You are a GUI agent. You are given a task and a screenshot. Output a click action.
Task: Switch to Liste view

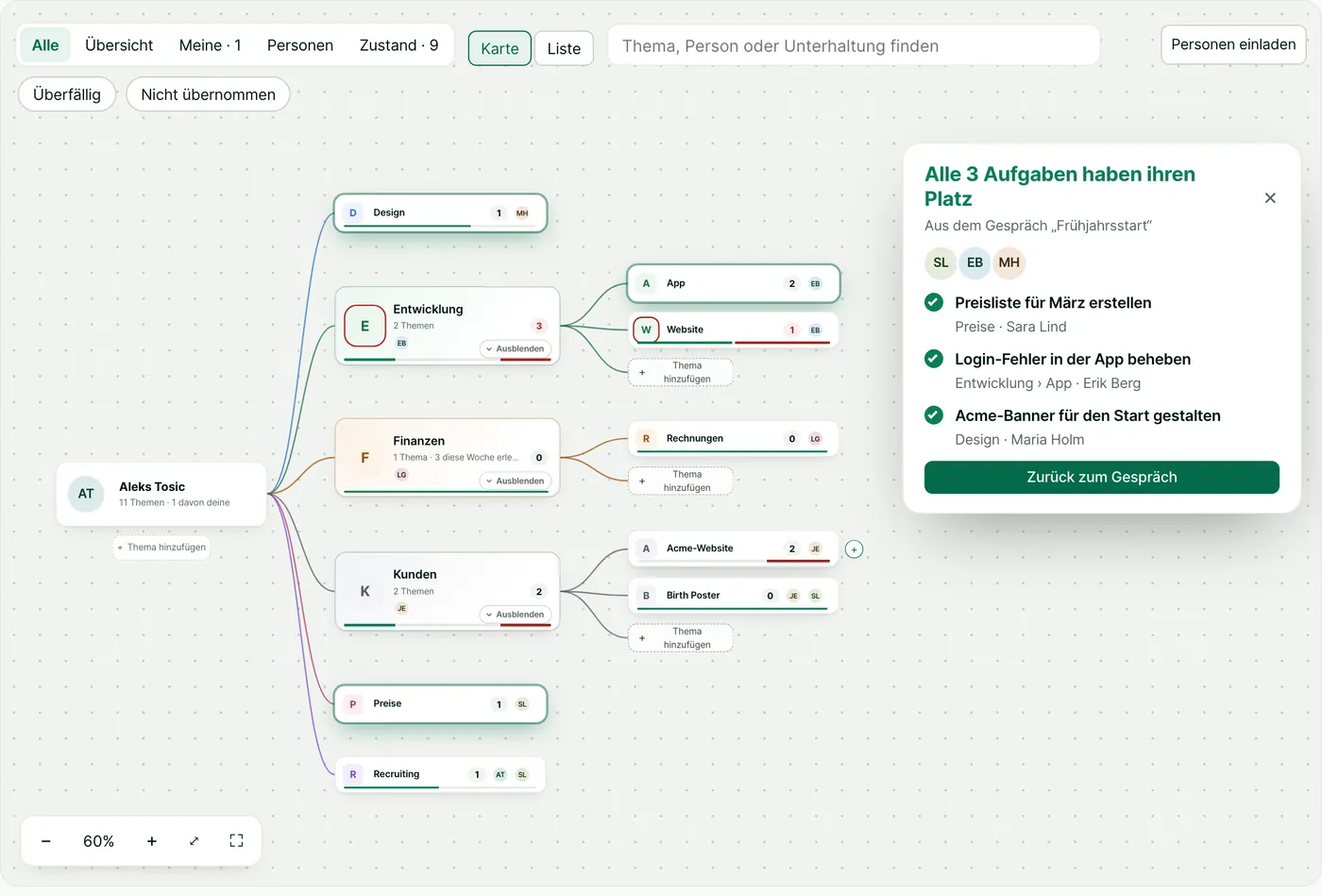click(564, 48)
